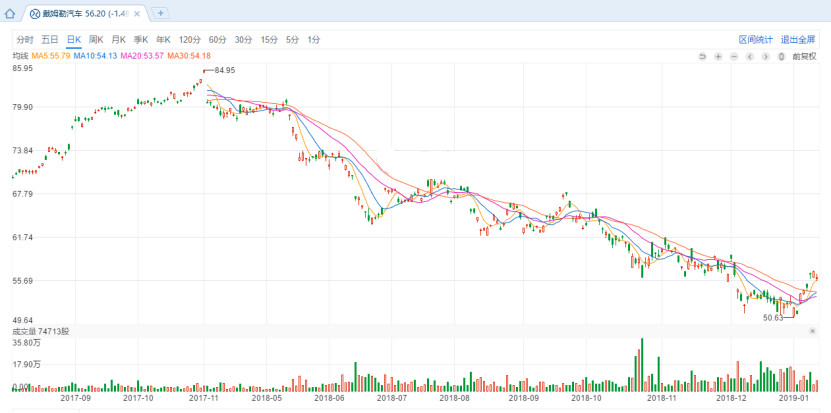Zoom out chart with minus icon
This screenshot has width=831, height=413.
click(735, 56)
